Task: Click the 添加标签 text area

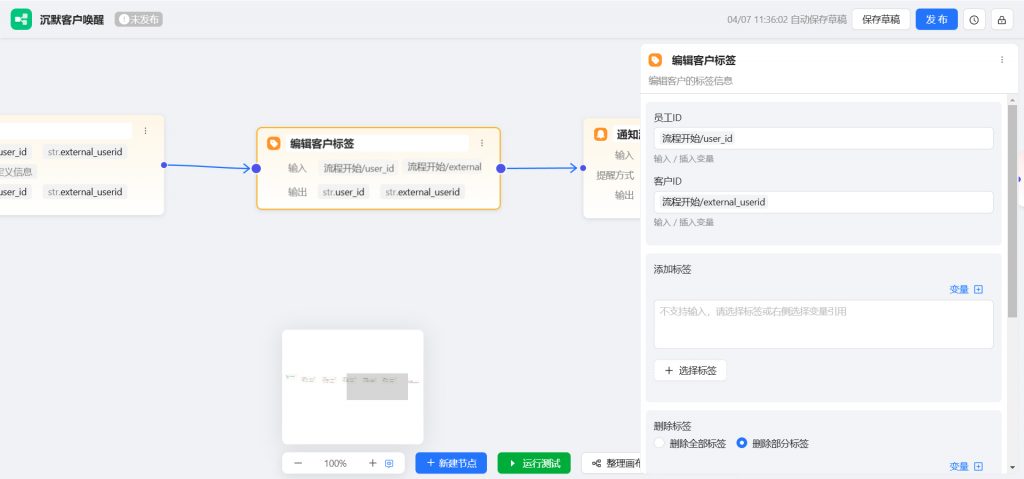Action: [824, 324]
